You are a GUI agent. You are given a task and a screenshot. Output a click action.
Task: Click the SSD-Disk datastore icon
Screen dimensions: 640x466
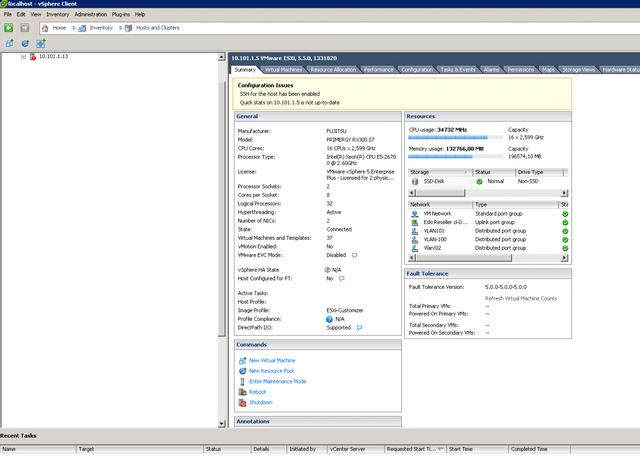pyautogui.click(x=415, y=181)
